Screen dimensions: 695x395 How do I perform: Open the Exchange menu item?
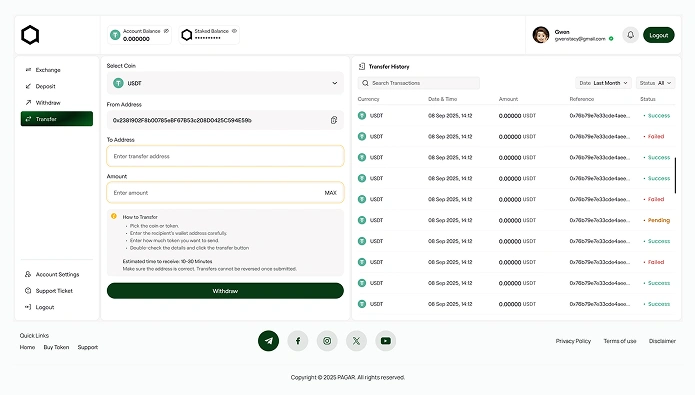pyautogui.click(x=57, y=70)
